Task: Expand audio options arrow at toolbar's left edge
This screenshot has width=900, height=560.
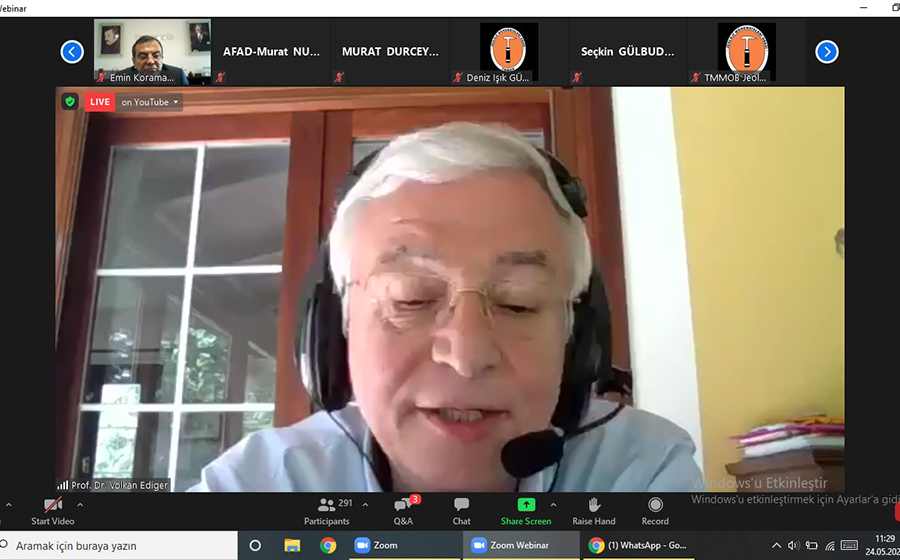Action: (x=9, y=505)
